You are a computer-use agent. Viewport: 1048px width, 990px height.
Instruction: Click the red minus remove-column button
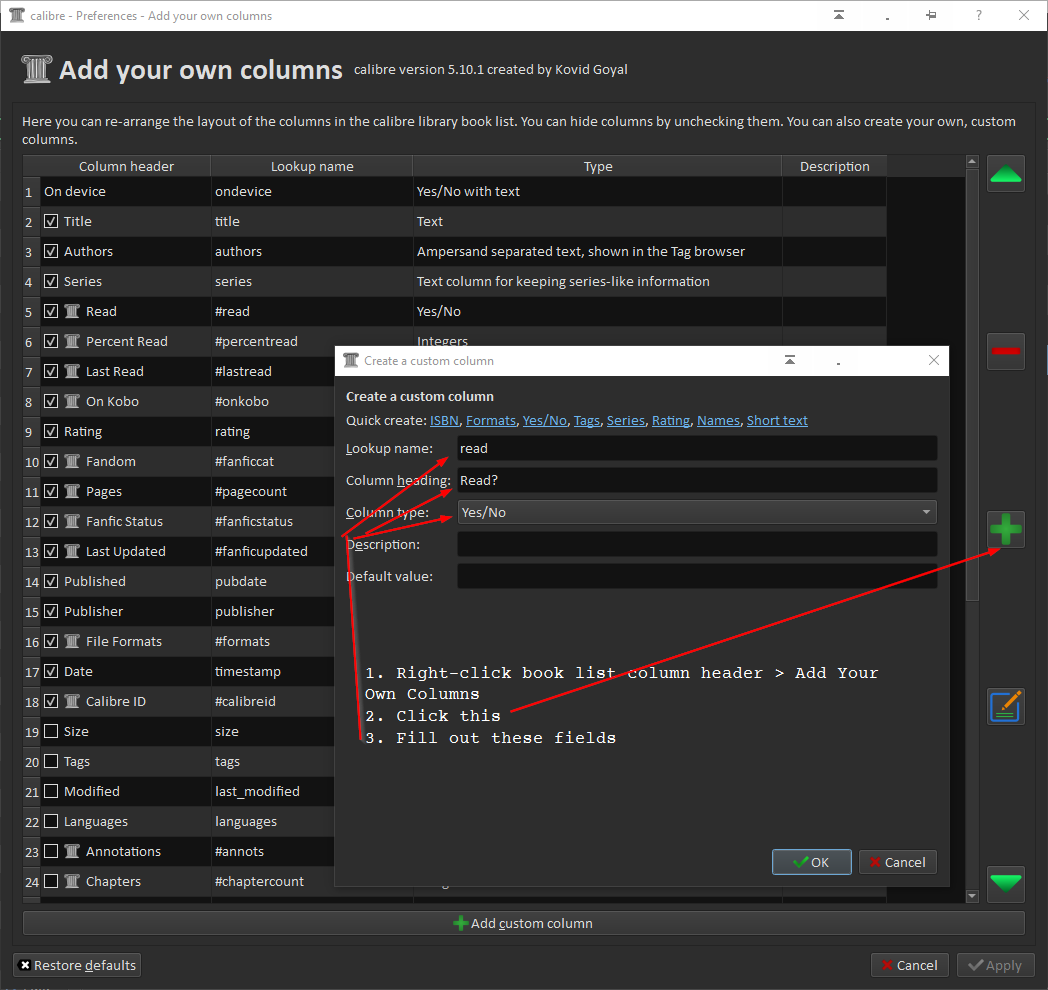[x=1005, y=351]
